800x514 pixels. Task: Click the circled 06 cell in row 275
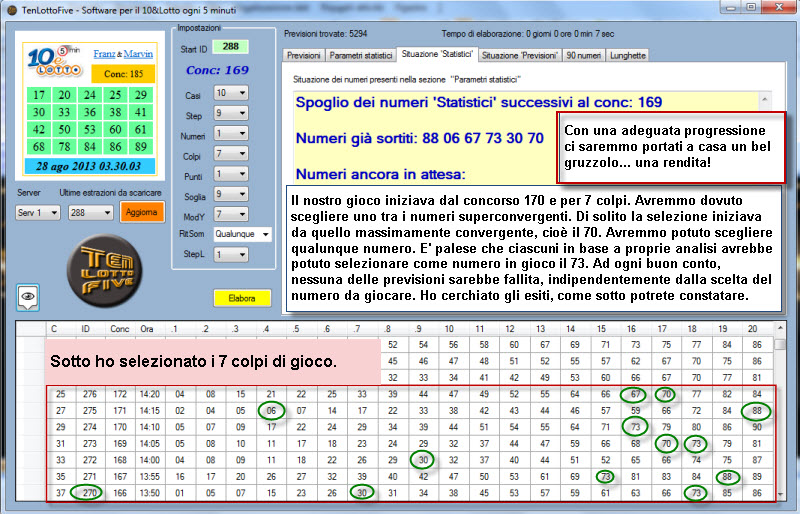271,411
